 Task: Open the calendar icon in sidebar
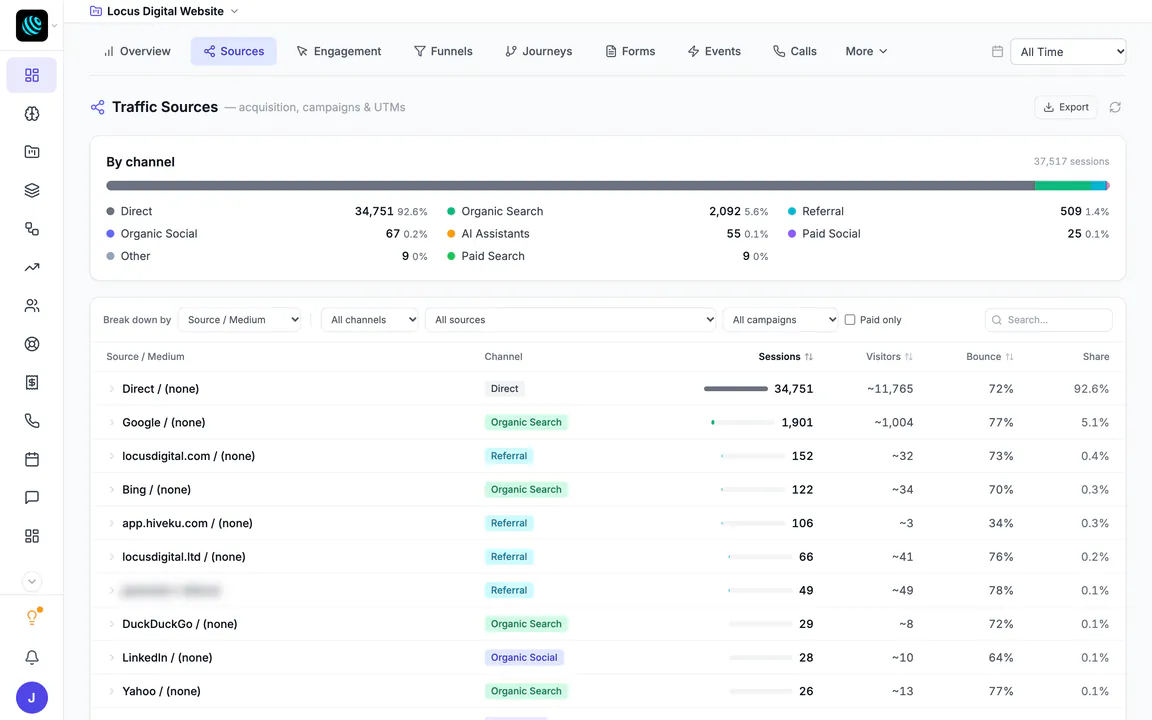(x=32, y=459)
